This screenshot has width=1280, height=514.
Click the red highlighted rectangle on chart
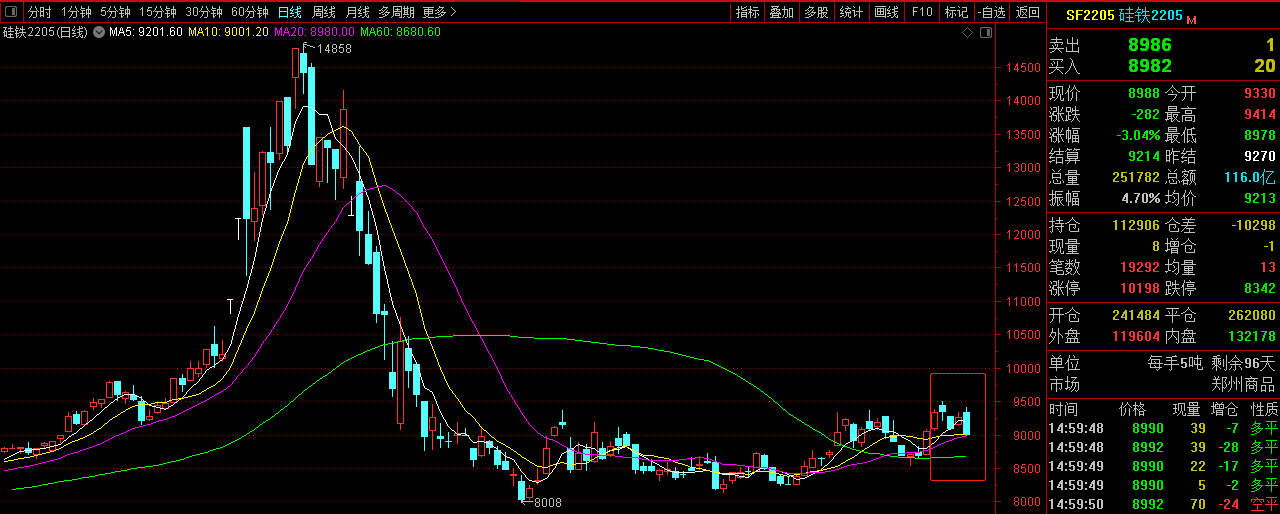957,426
